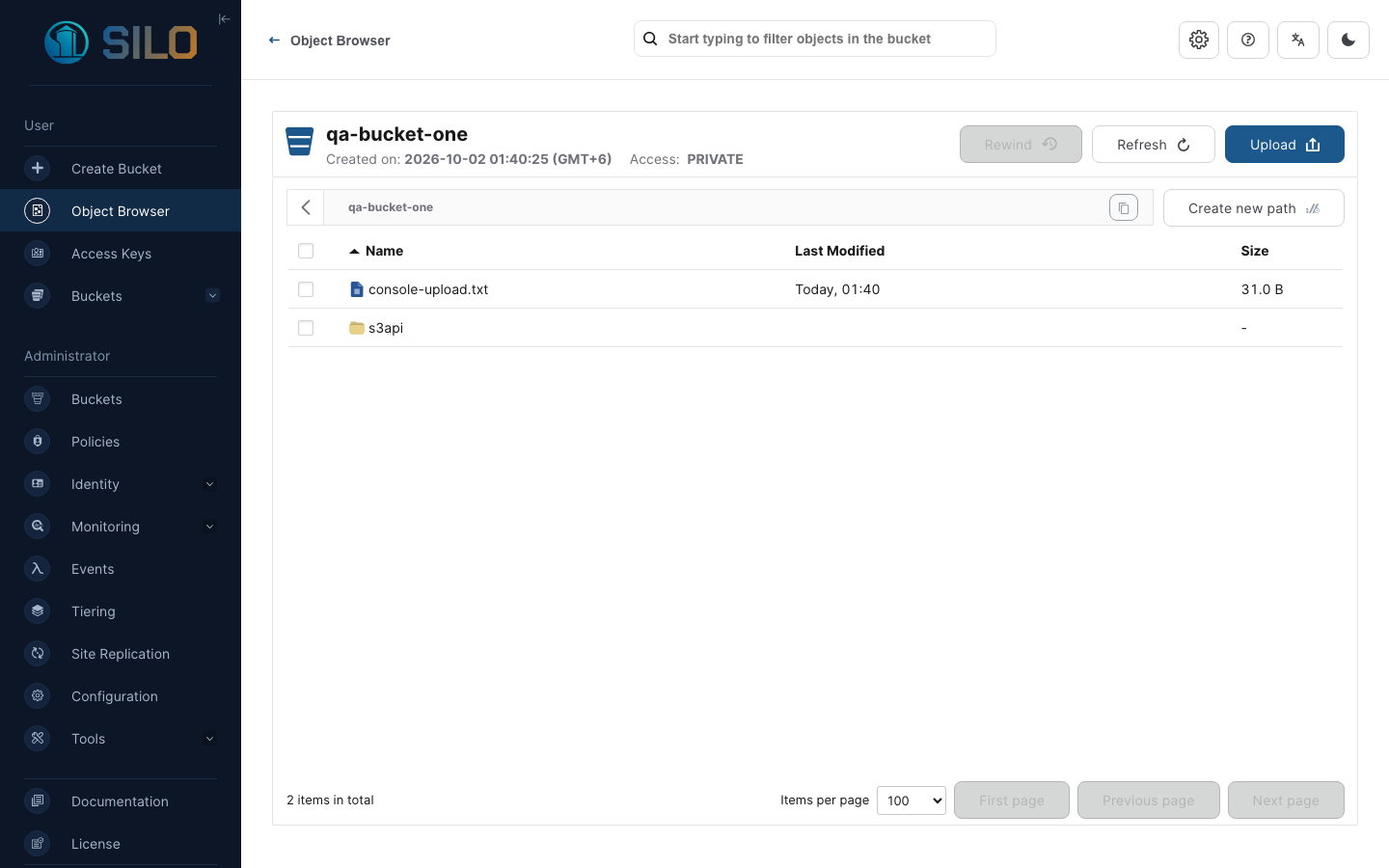Open the help question mark icon
Screen dimensions: 1389x868
[1248, 40]
